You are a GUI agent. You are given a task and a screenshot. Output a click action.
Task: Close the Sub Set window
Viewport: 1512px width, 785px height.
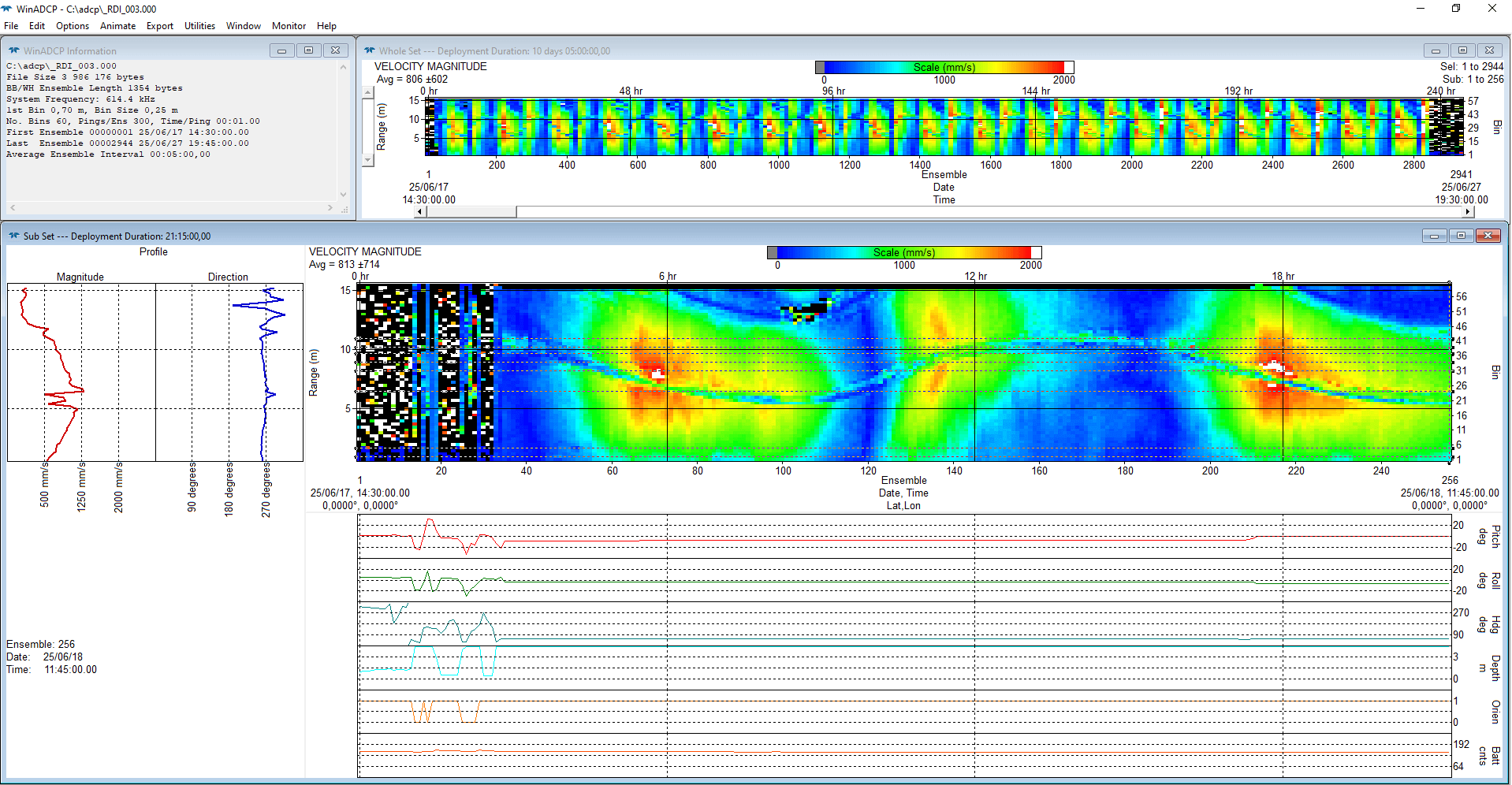point(1488,236)
